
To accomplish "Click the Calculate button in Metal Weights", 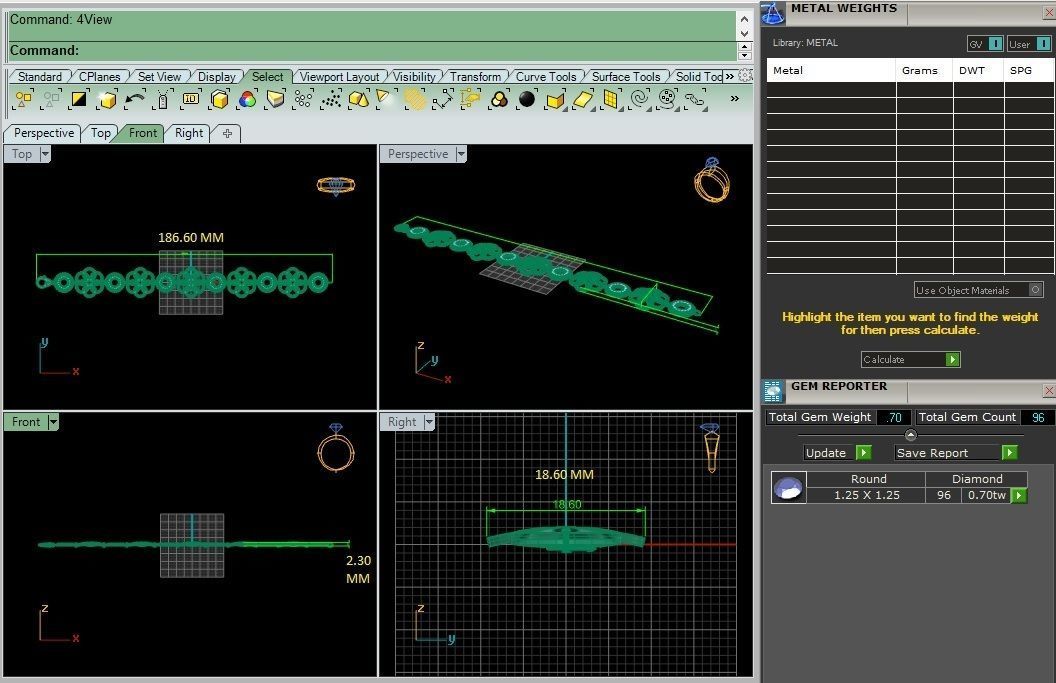I will (910, 360).
